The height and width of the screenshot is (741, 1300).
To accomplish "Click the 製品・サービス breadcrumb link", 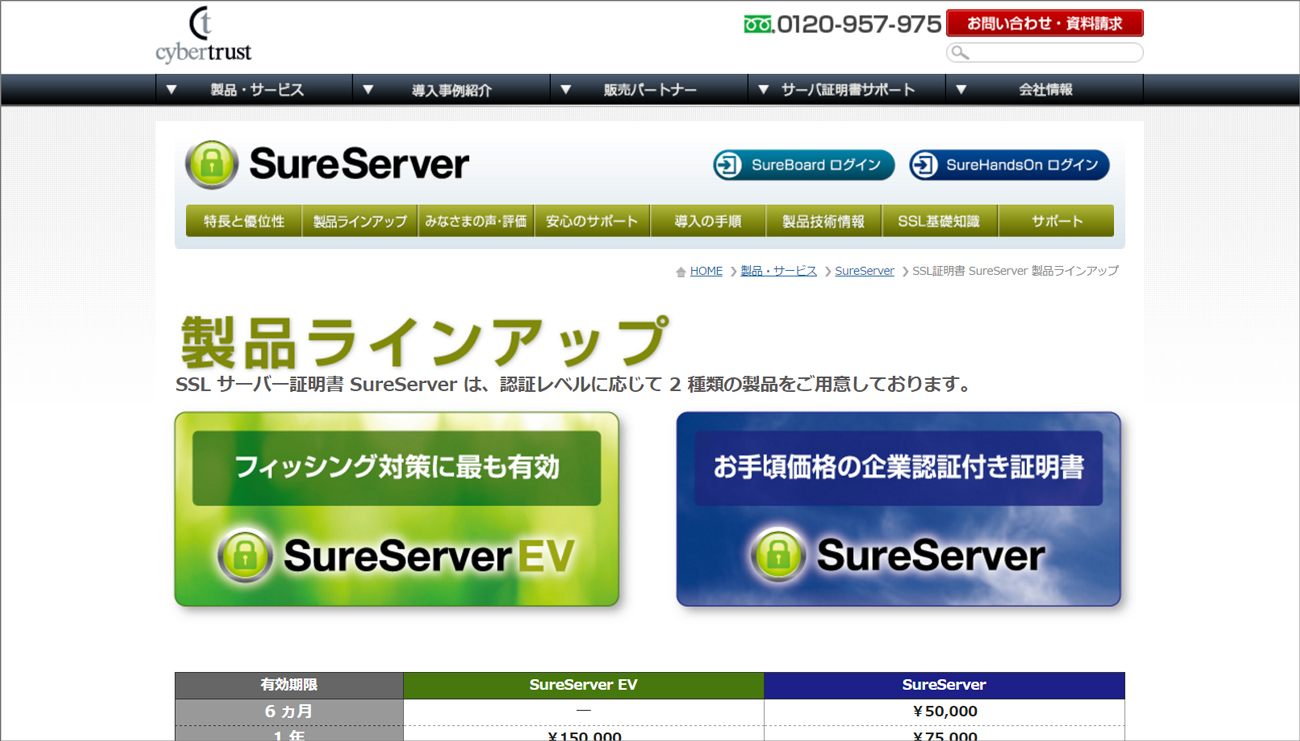I will (778, 271).
